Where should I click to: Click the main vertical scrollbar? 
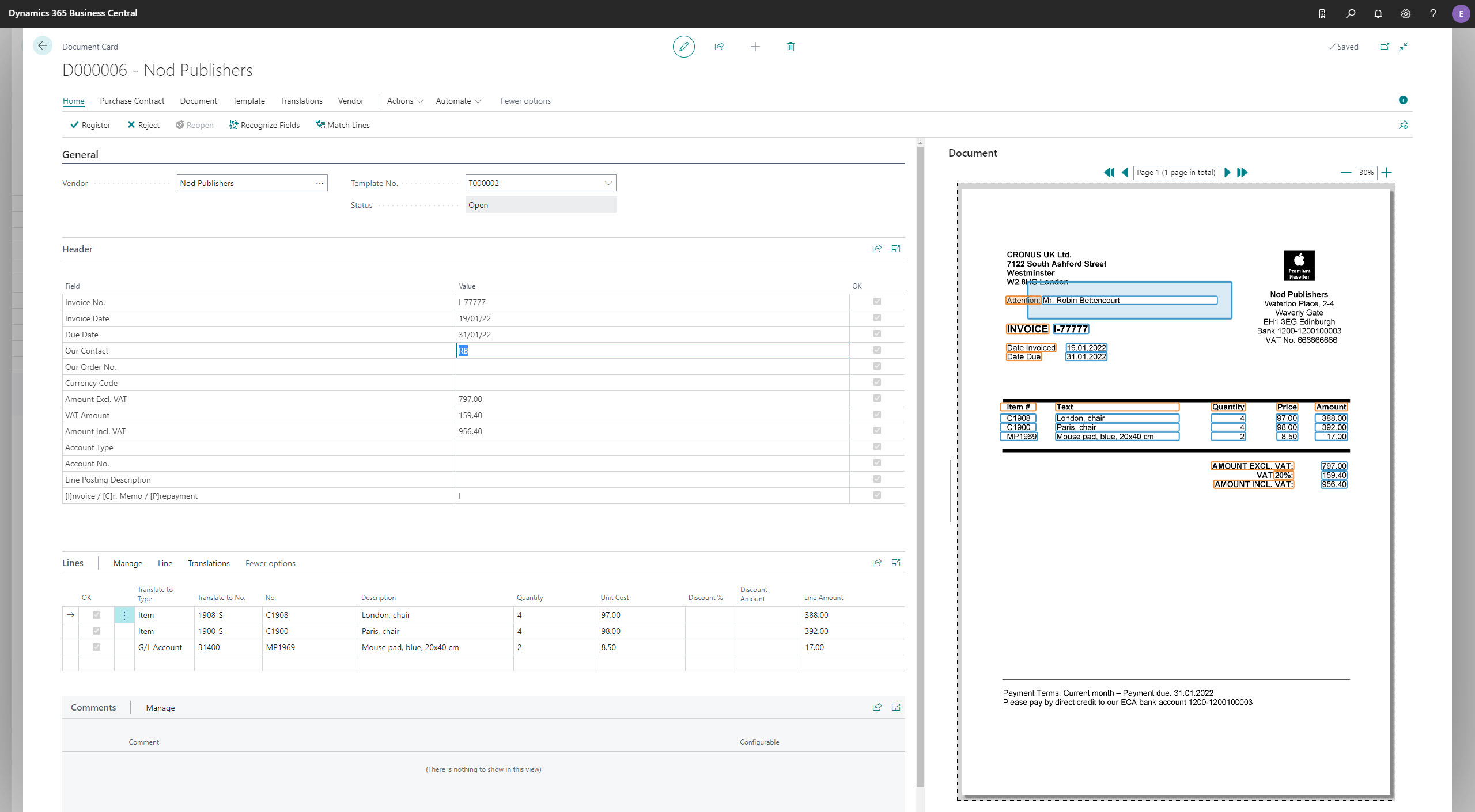pyautogui.click(x=920, y=461)
